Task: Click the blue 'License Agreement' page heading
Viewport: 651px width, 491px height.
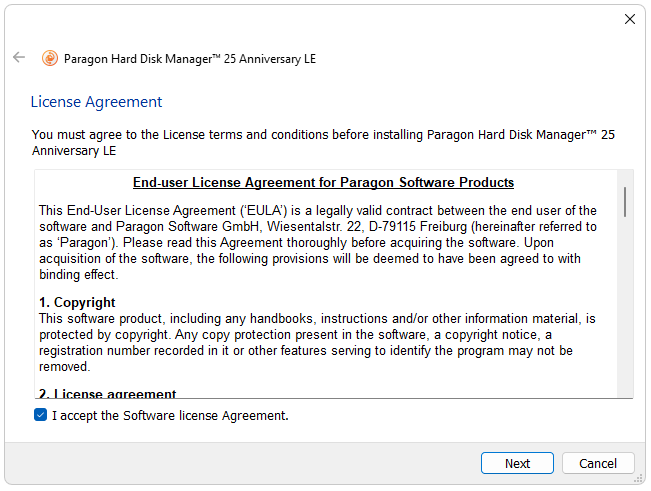Action: click(96, 102)
